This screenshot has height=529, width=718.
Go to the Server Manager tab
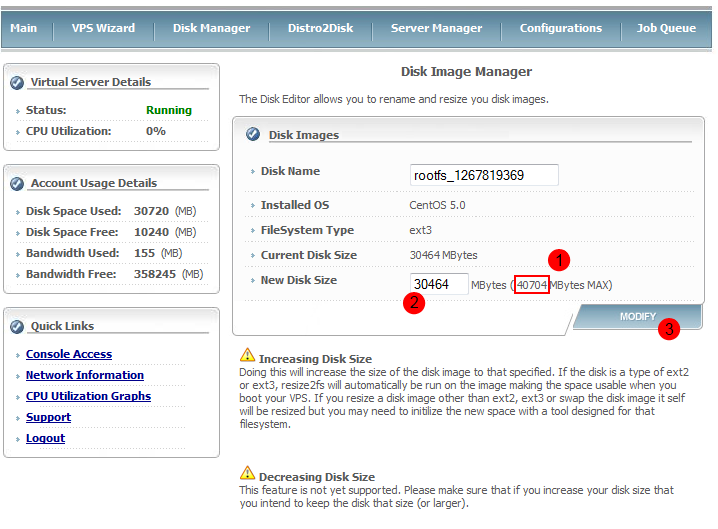coord(436,28)
